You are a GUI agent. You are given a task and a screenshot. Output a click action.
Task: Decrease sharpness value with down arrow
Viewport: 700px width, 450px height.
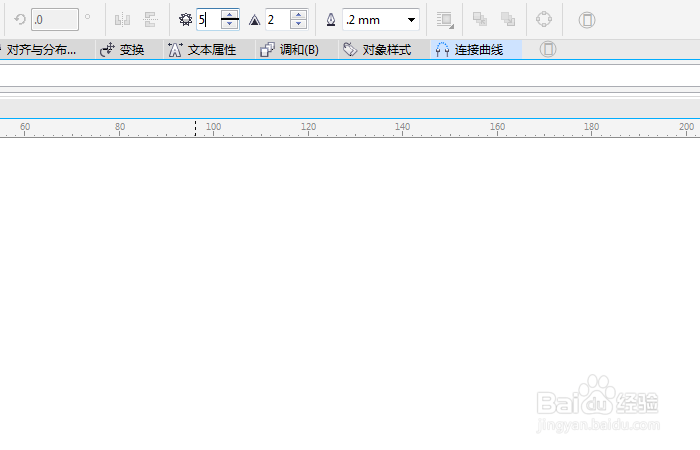(298, 25)
